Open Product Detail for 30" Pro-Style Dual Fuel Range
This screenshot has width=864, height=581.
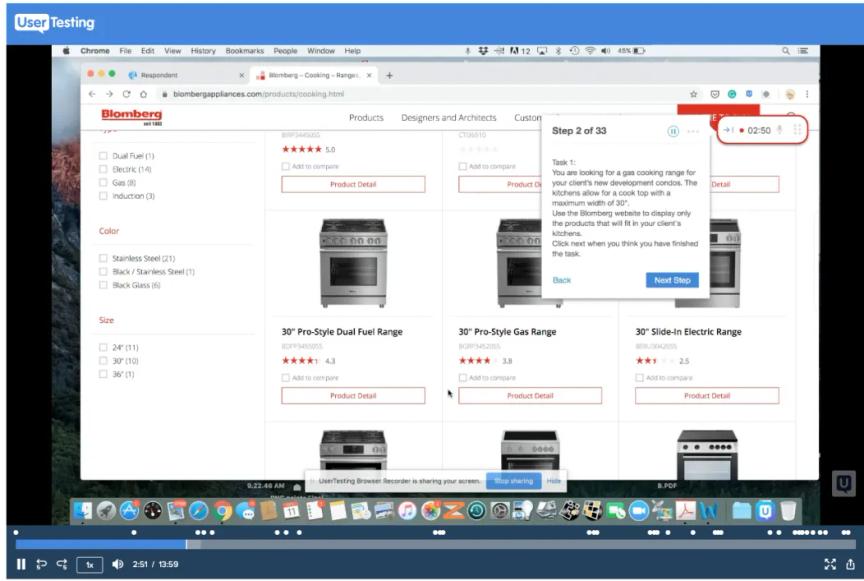(x=353, y=396)
